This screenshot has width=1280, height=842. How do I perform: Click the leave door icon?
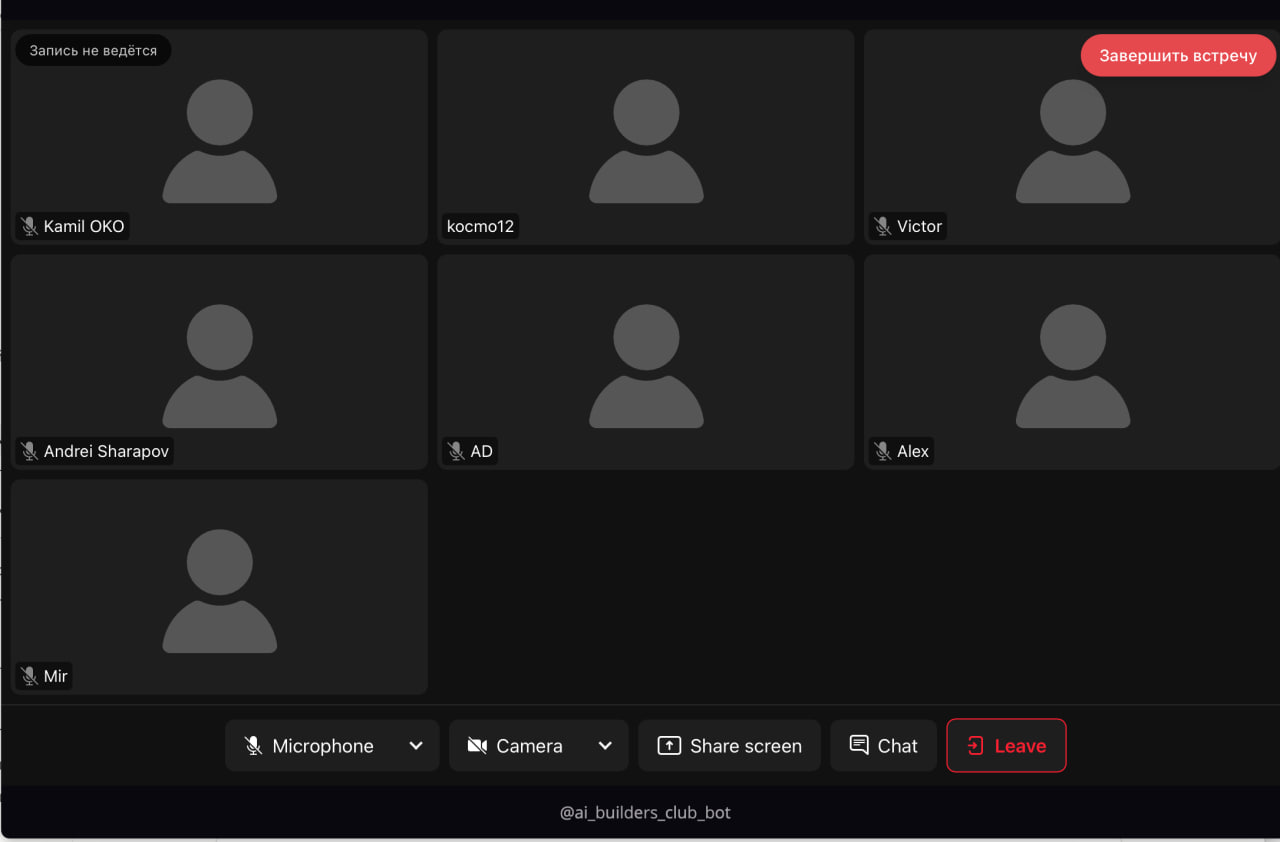(975, 746)
